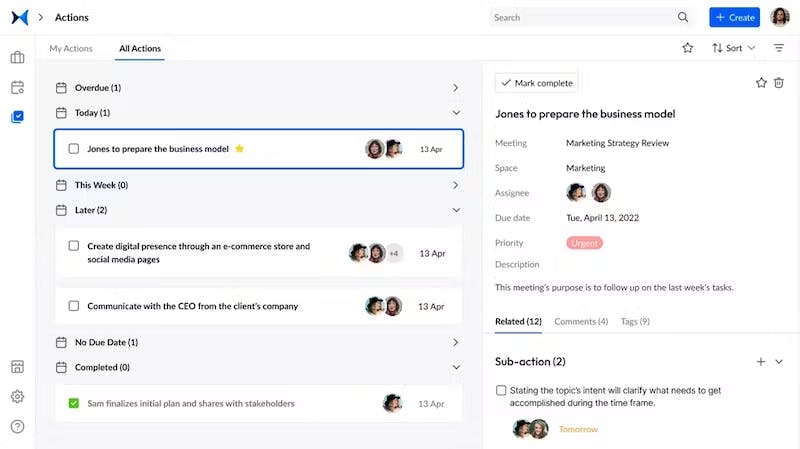Open the help question mark icon

pyautogui.click(x=17, y=427)
